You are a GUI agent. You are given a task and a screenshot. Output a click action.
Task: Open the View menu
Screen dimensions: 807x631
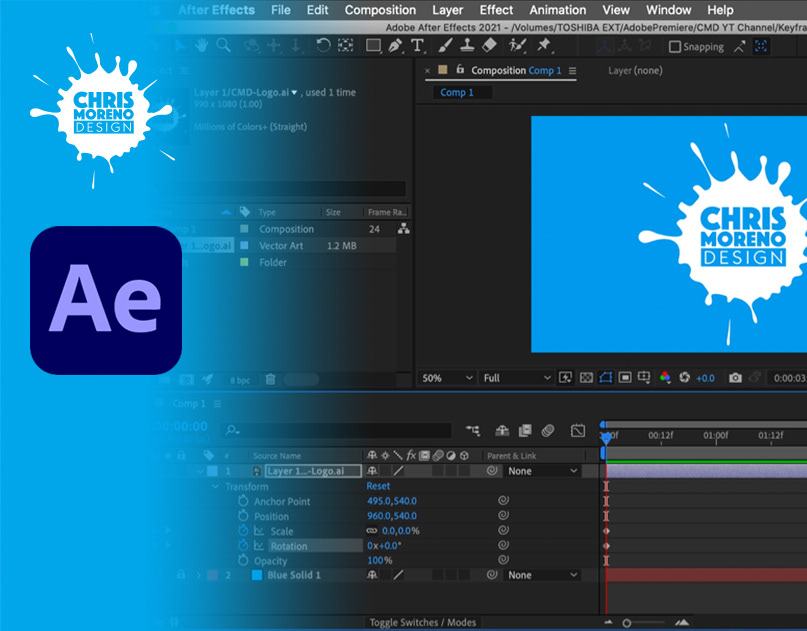coord(616,10)
